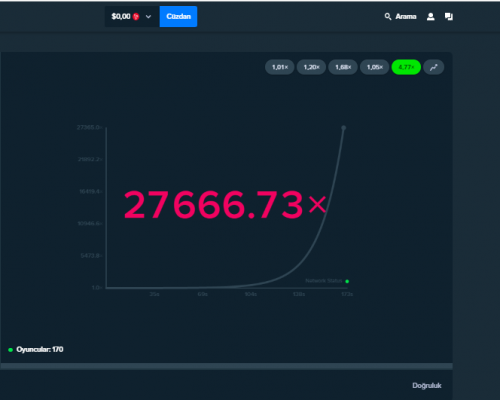Open the trend chart history icon
This screenshot has width=500, height=400.
434,67
